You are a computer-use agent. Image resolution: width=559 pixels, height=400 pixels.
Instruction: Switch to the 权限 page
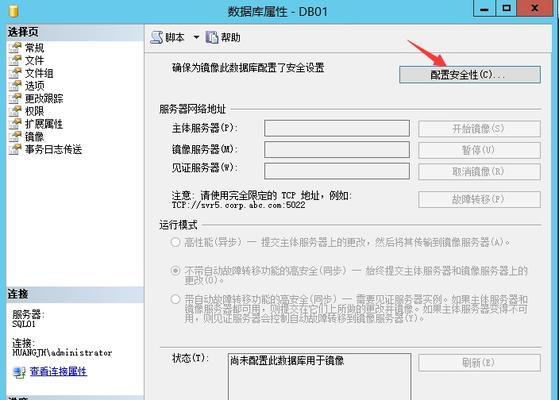[x=35, y=111]
